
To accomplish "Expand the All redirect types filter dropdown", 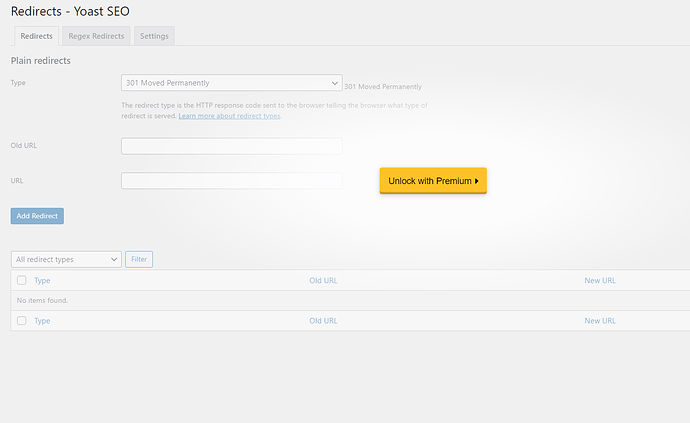I will [x=66, y=259].
